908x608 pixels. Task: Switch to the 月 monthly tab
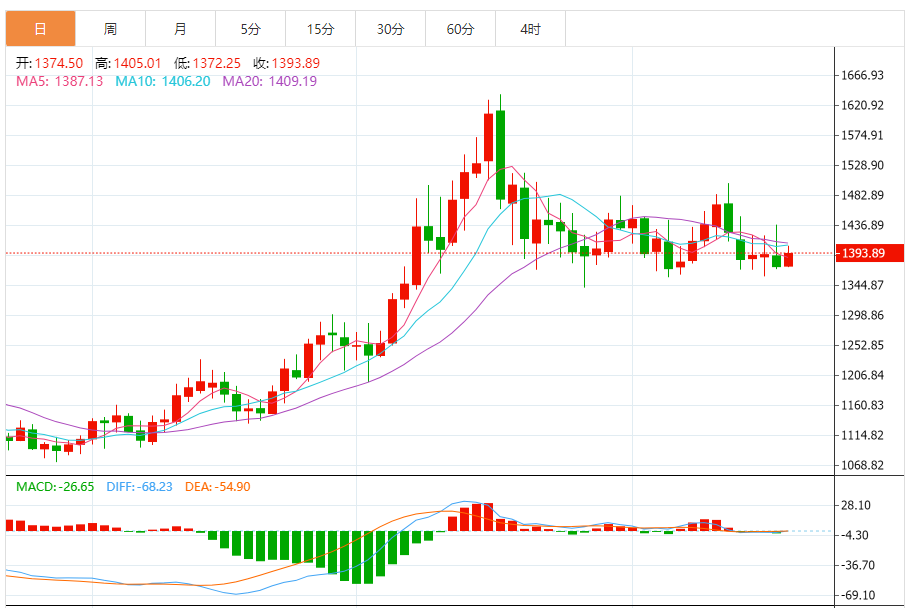(x=180, y=29)
